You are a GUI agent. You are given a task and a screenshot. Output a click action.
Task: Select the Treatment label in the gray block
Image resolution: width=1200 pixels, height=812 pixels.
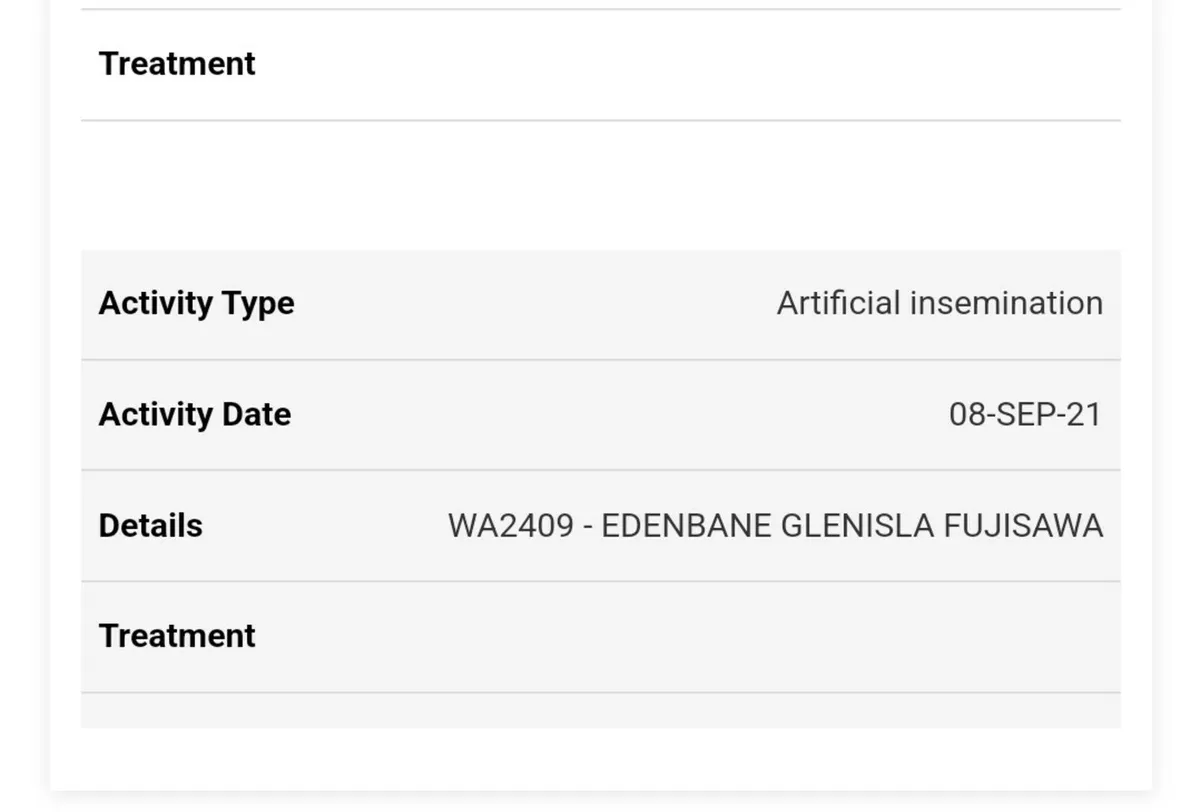pos(177,636)
